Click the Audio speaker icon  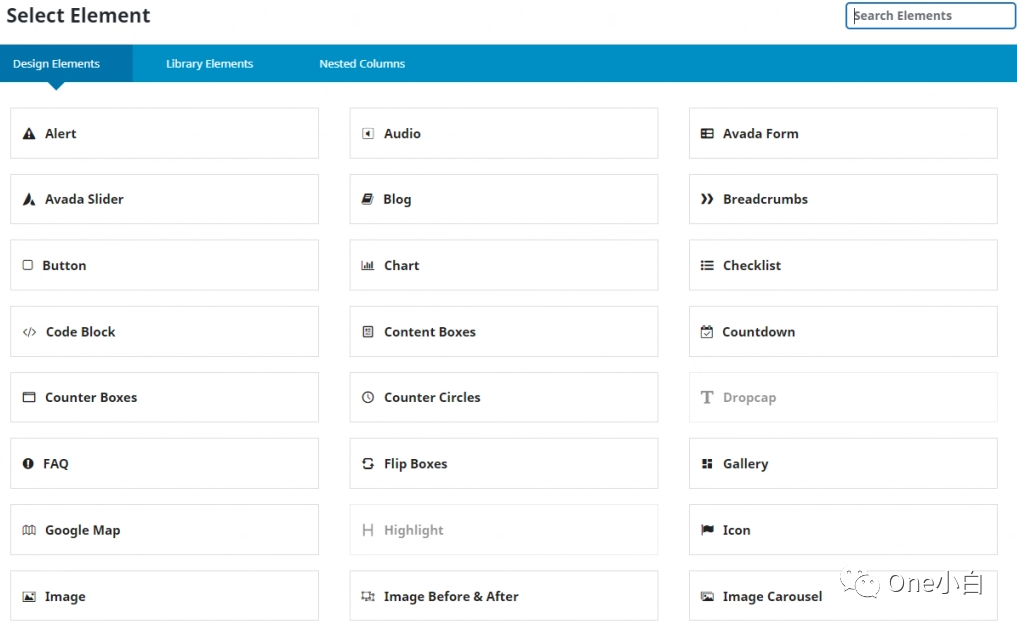pos(368,134)
